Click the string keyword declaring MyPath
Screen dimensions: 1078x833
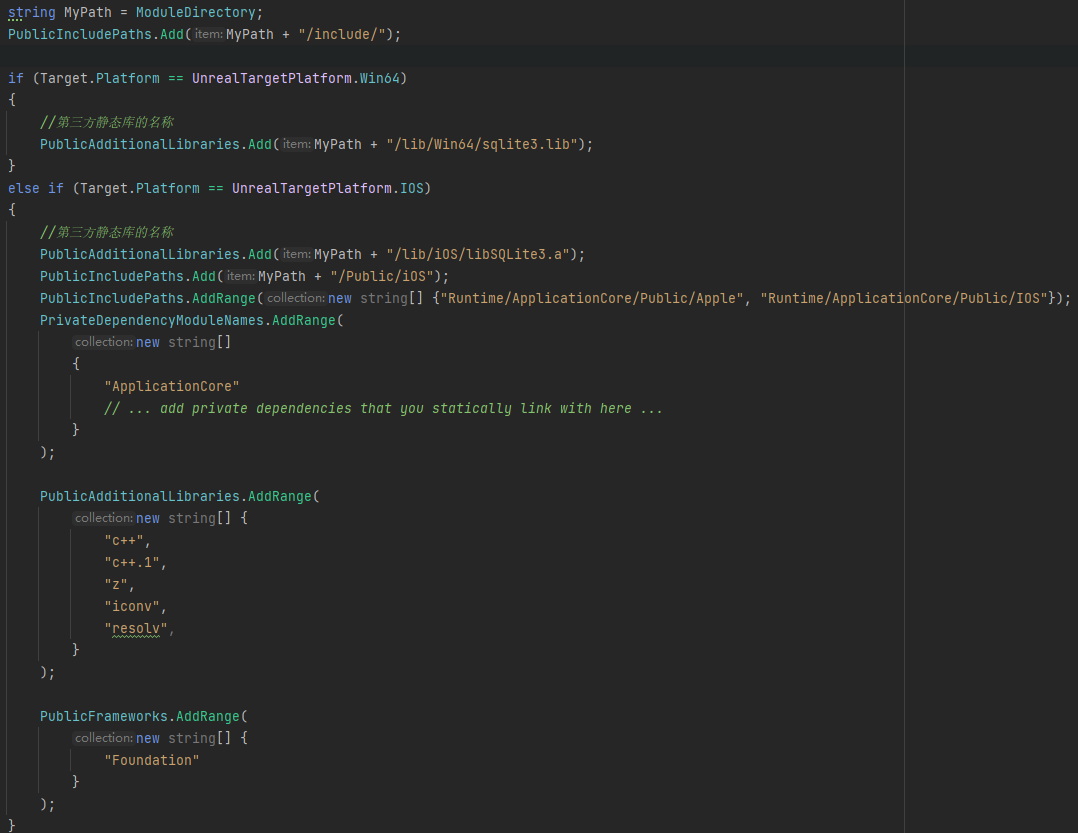(x=31, y=12)
